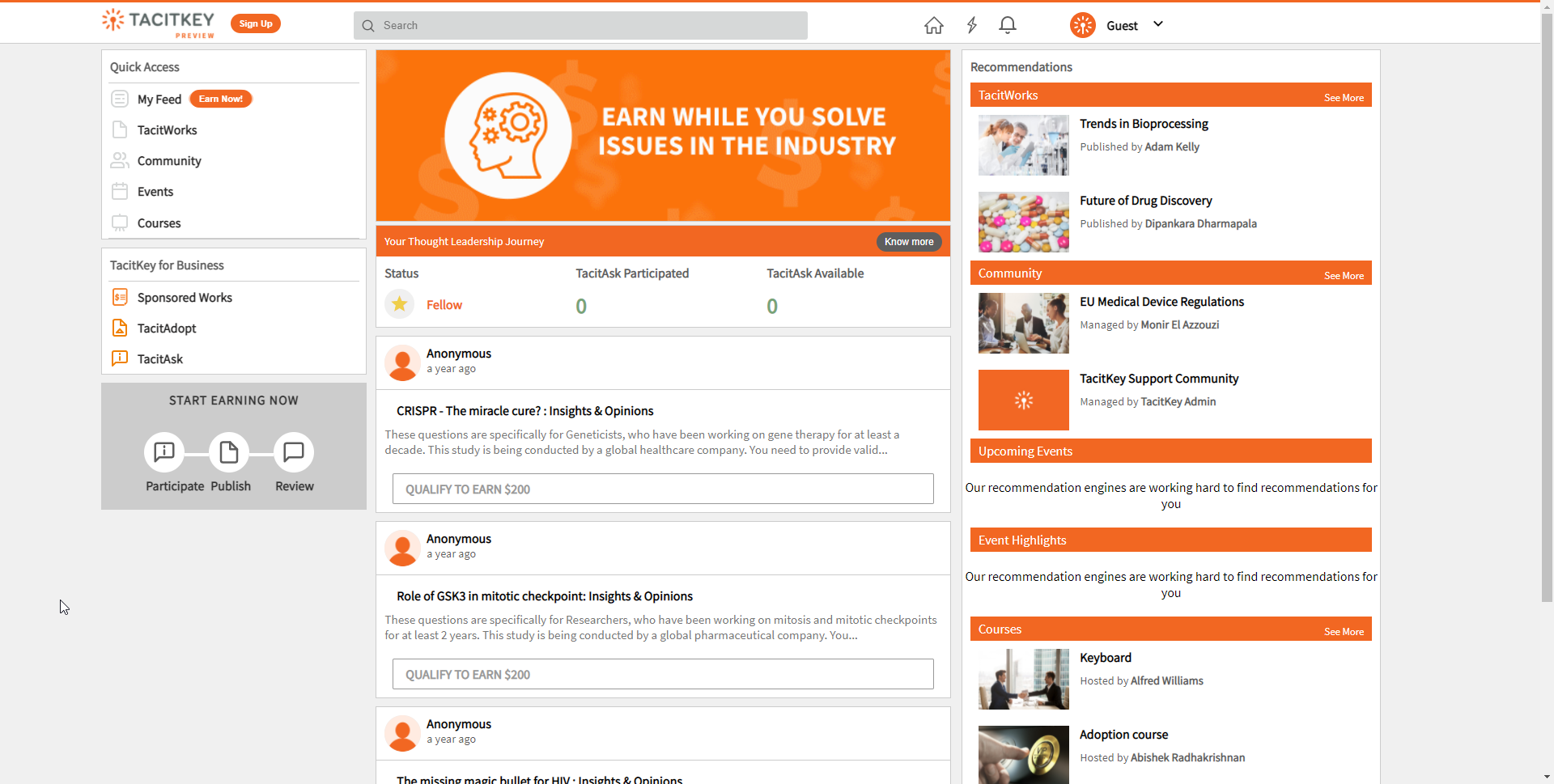This screenshot has height=784, width=1554.
Task: Expand the Guest account dropdown arrow
Action: pyautogui.click(x=1158, y=24)
